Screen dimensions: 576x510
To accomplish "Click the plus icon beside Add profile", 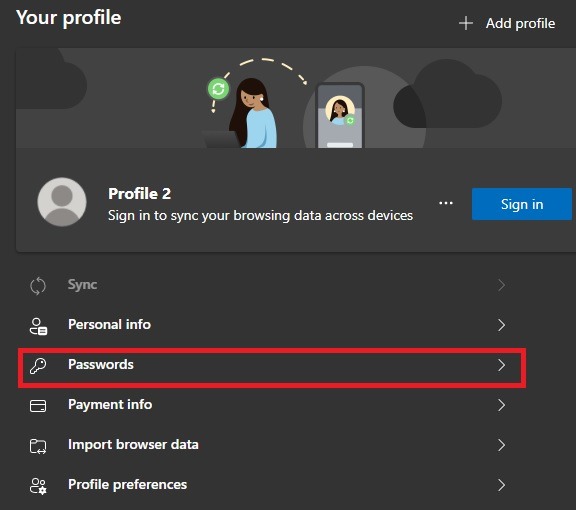I will click(x=466, y=23).
